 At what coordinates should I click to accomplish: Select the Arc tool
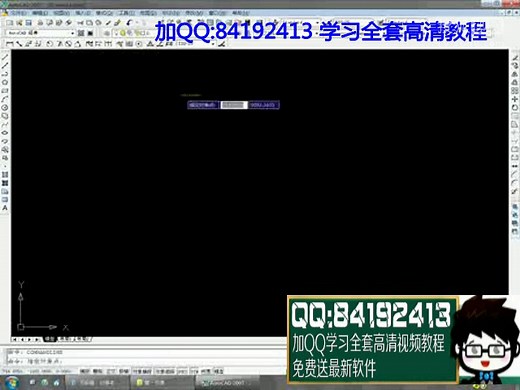point(5,99)
